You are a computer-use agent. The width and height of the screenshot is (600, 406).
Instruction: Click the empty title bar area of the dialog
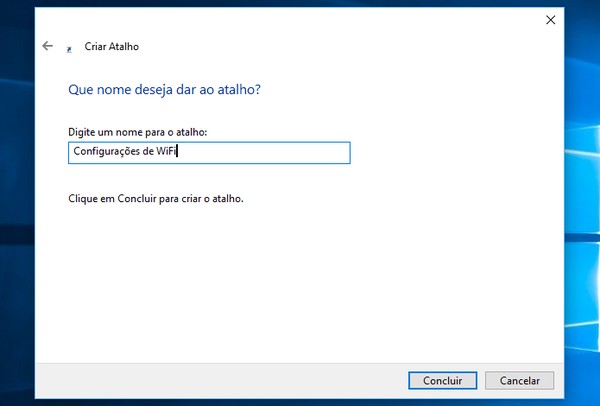click(300, 20)
